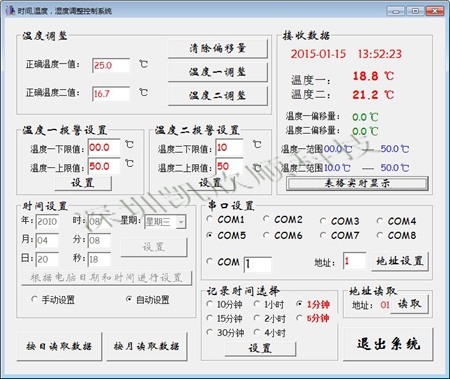Click the 温度一调整 button

click(218, 72)
